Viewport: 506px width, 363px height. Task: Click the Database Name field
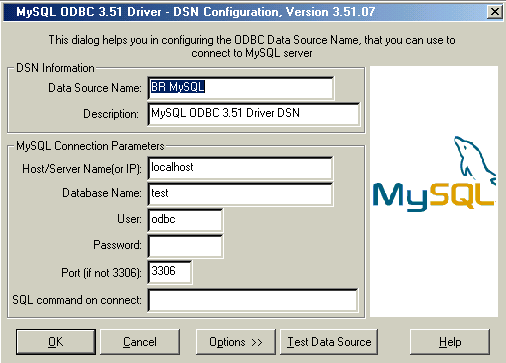pyautogui.click(x=240, y=194)
